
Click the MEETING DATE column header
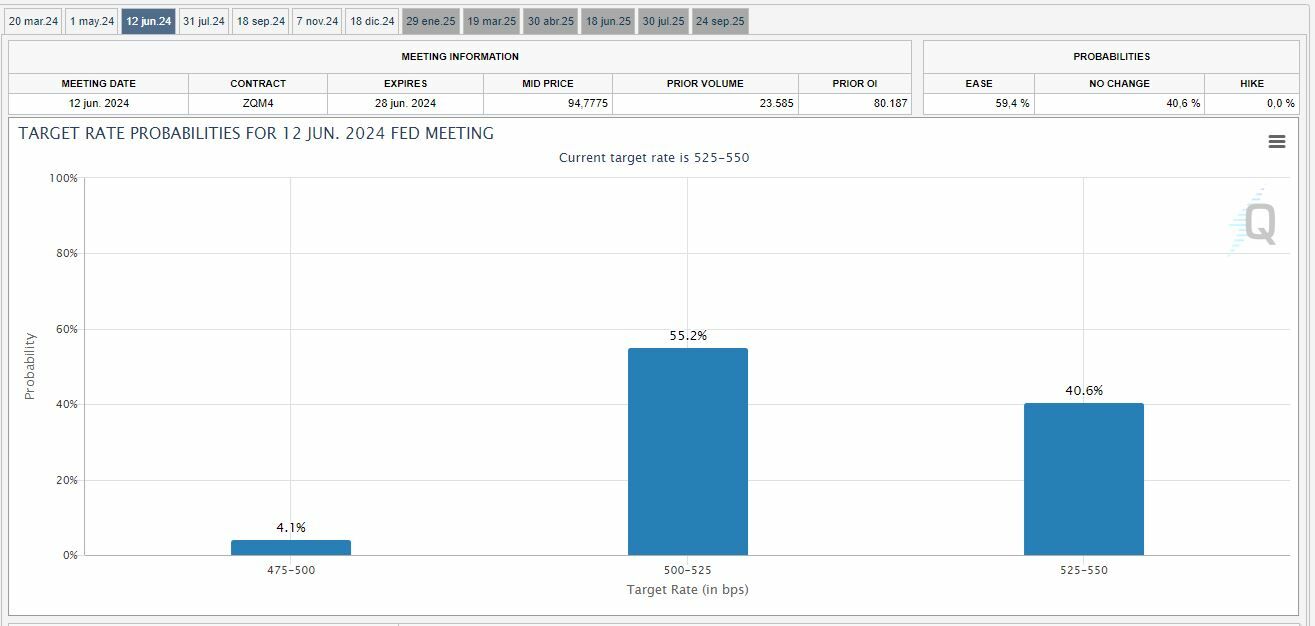(98, 84)
